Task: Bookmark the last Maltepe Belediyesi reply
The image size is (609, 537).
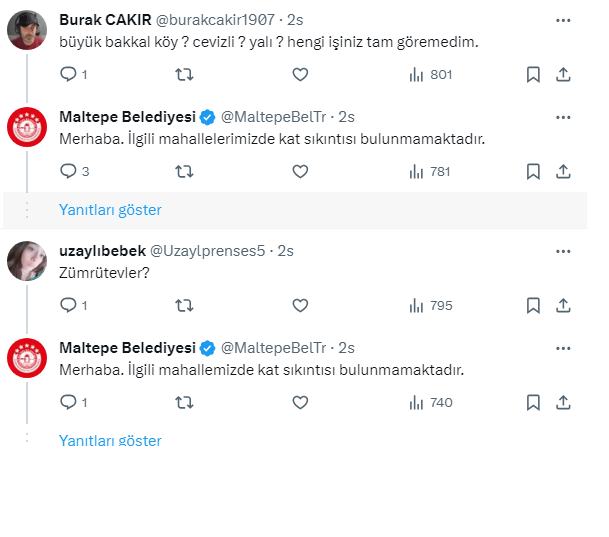Action: 534,402
